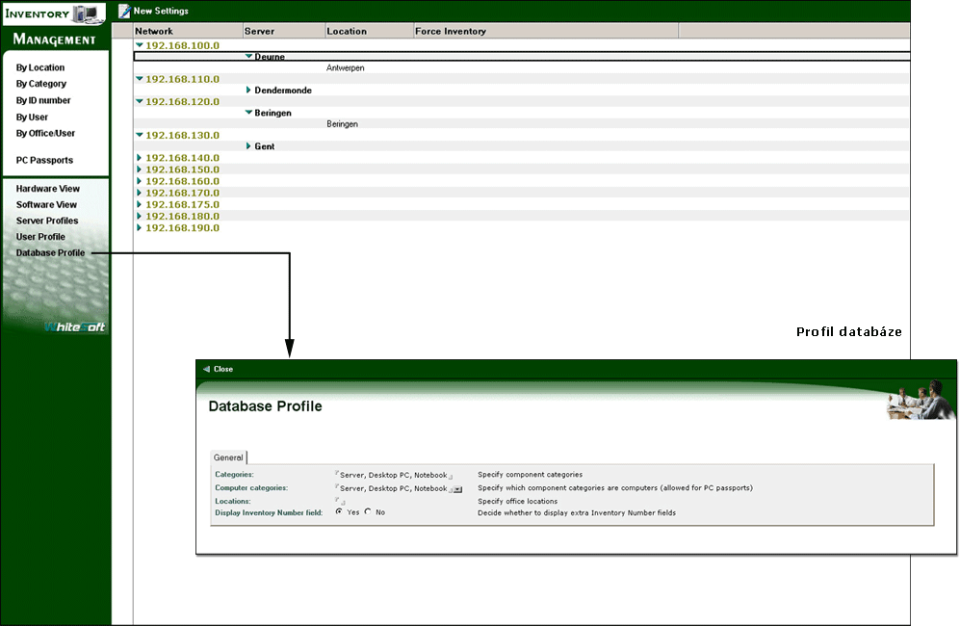This screenshot has width=960, height=626.
Task: Click the Force Inventory column header
Action: (450, 31)
